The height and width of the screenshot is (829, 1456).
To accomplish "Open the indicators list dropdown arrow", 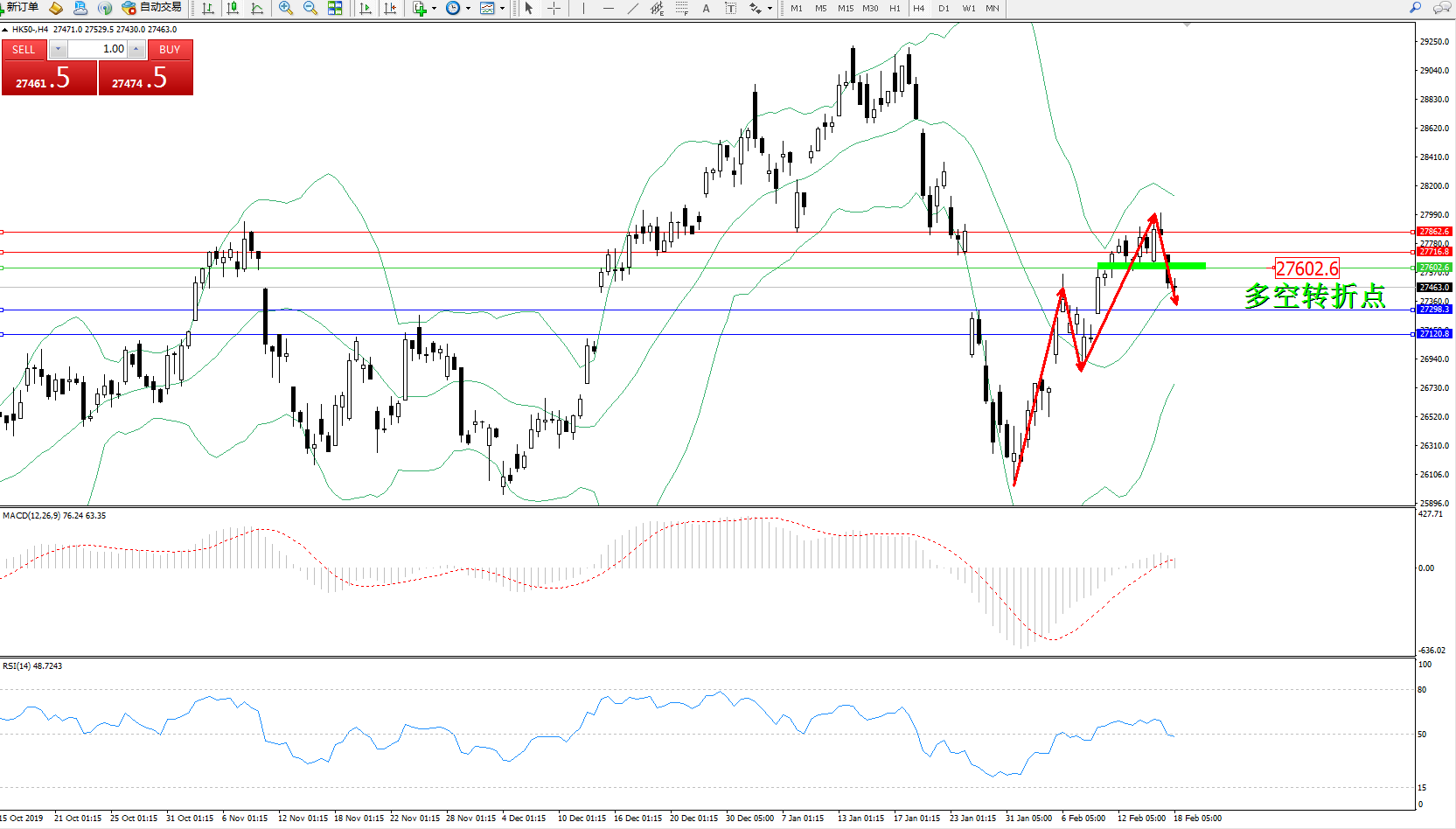I will pyautogui.click(x=434, y=8).
